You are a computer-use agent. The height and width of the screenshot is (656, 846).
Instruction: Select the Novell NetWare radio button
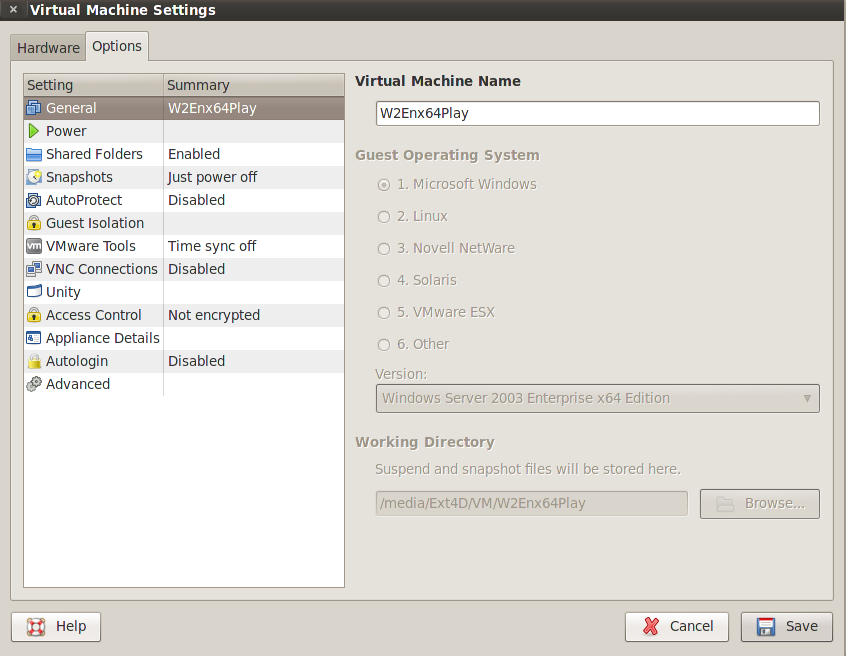click(384, 249)
